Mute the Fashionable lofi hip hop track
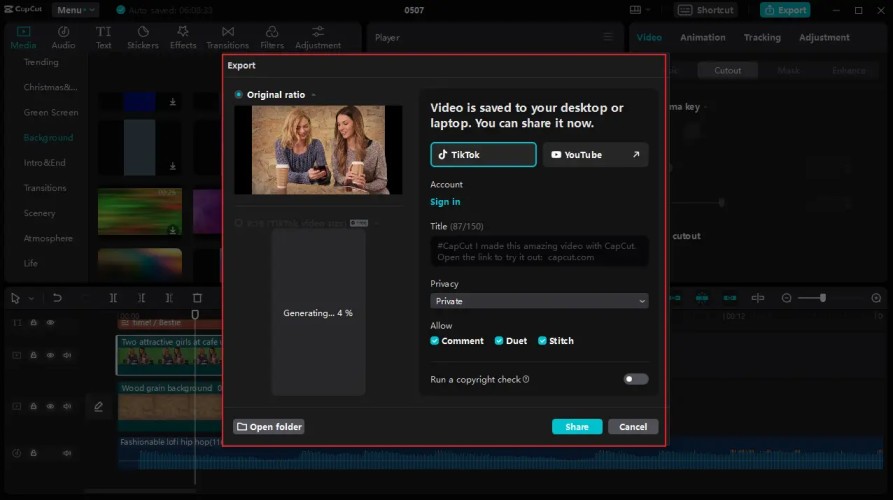 pos(67,453)
